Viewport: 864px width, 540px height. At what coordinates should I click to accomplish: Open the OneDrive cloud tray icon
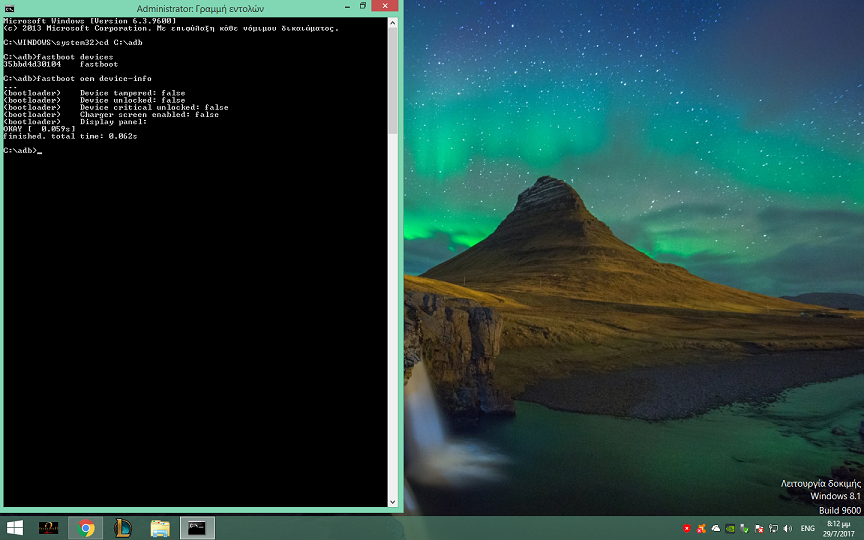[x=715, y=528]
